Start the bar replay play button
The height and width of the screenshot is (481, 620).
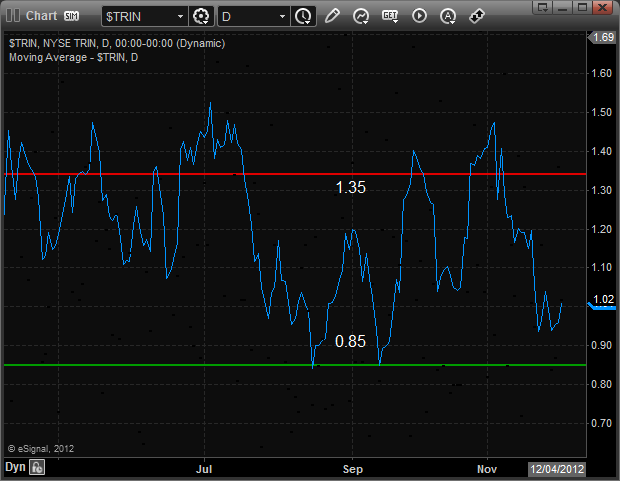click(419, 16)
